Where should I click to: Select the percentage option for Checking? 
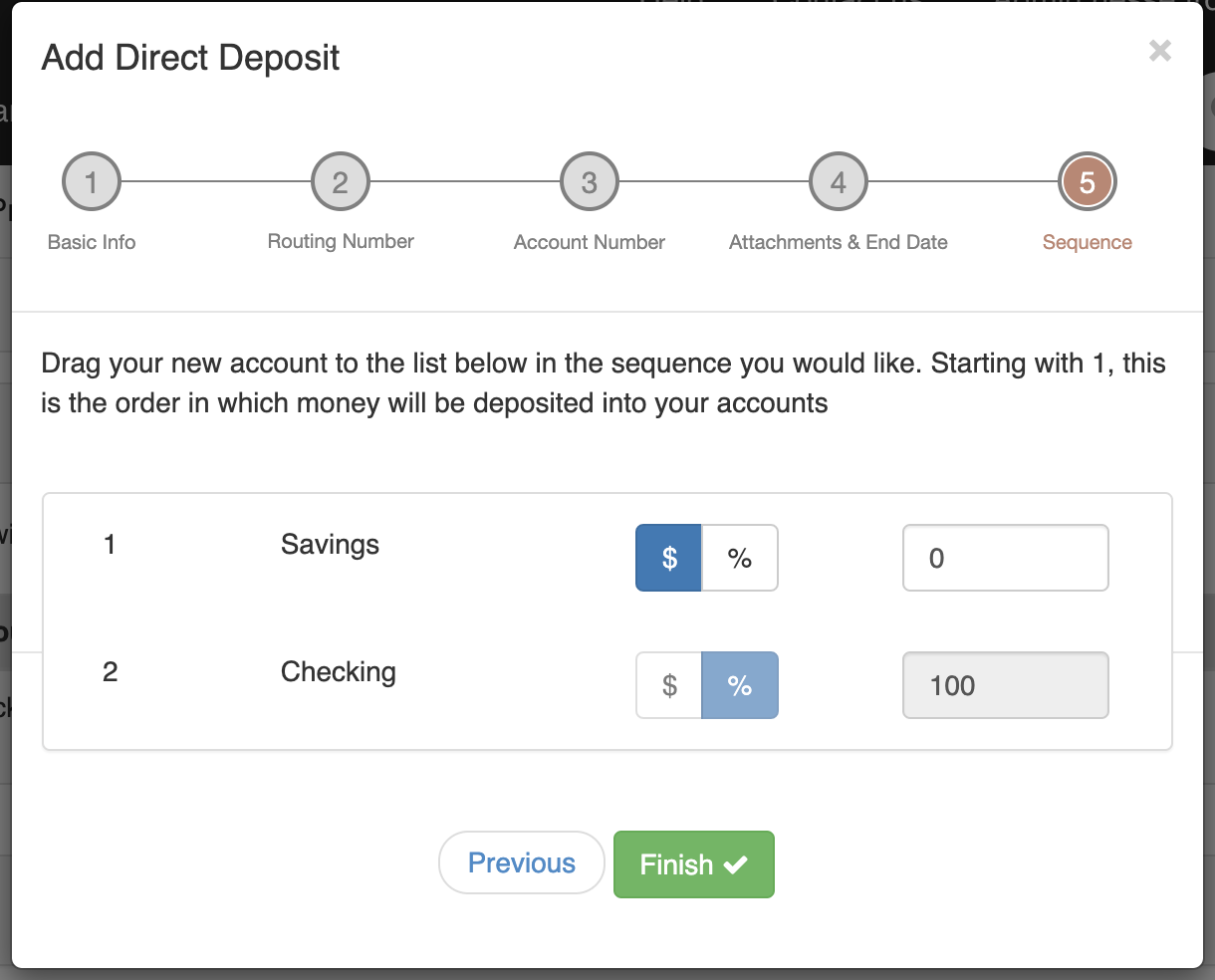click(741, 685)
